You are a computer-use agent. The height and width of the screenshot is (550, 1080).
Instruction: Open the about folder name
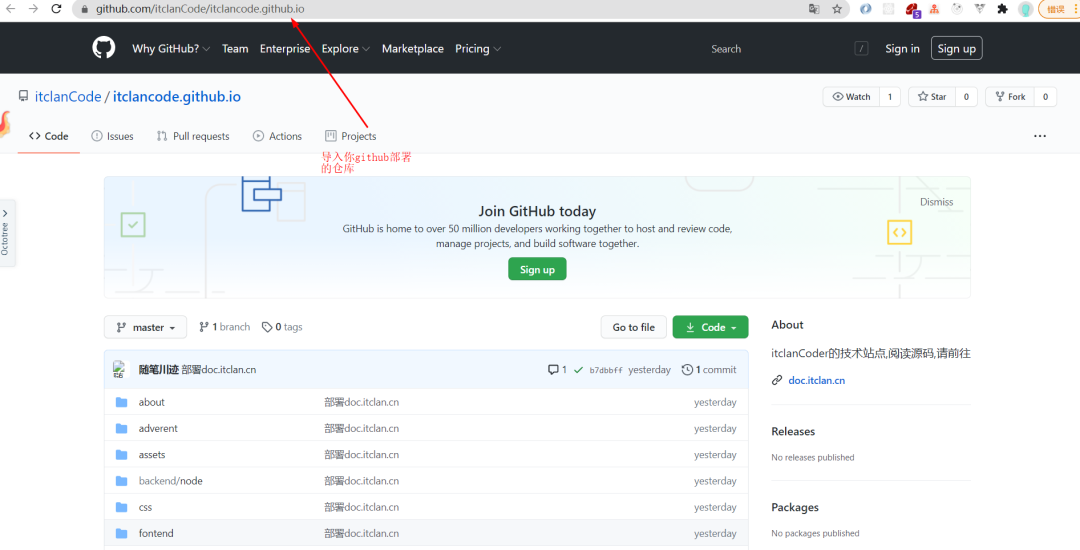tap(152, 402)
